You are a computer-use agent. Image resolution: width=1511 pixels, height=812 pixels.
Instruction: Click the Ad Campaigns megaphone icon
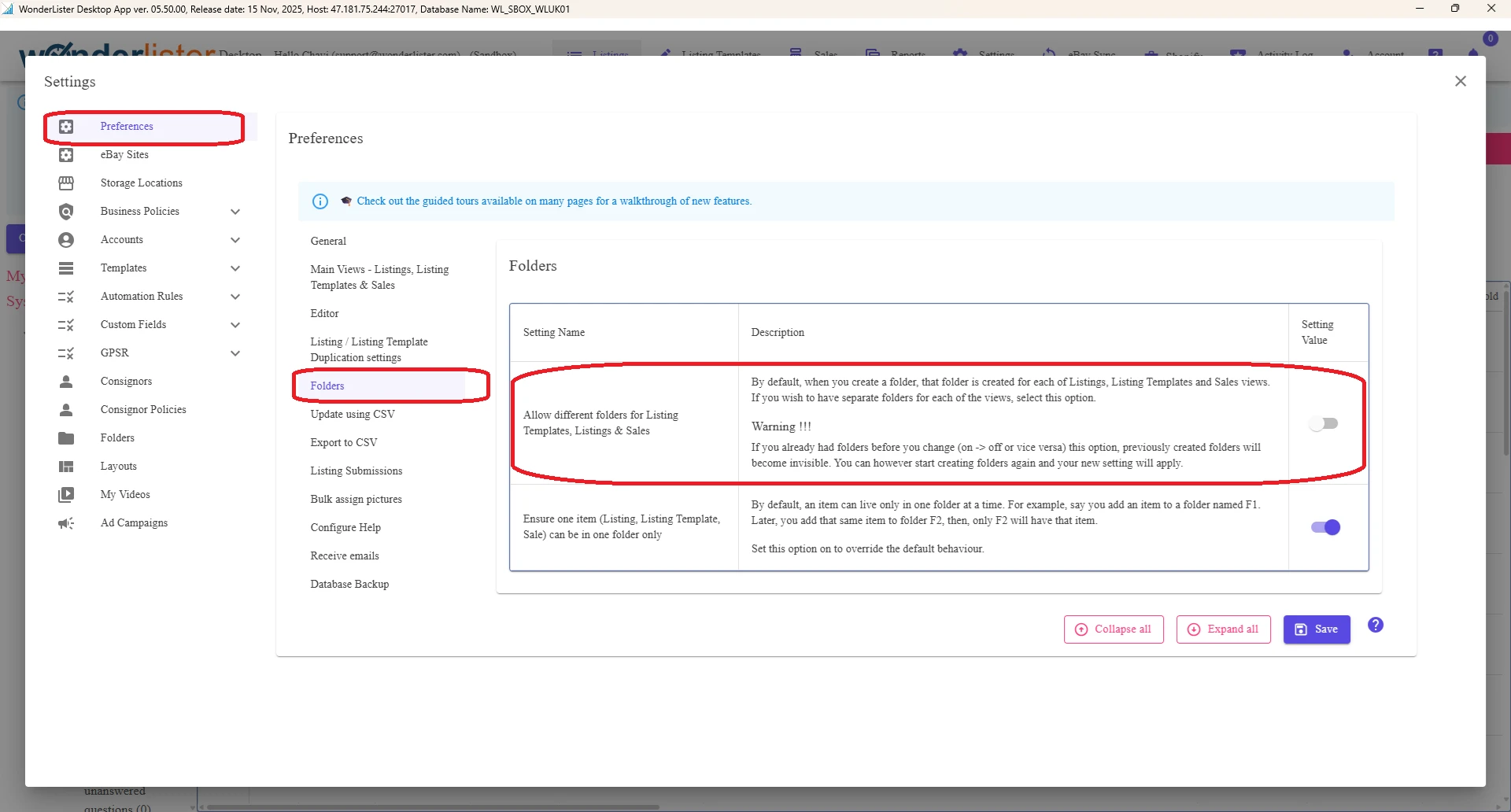tap(66, 523)
